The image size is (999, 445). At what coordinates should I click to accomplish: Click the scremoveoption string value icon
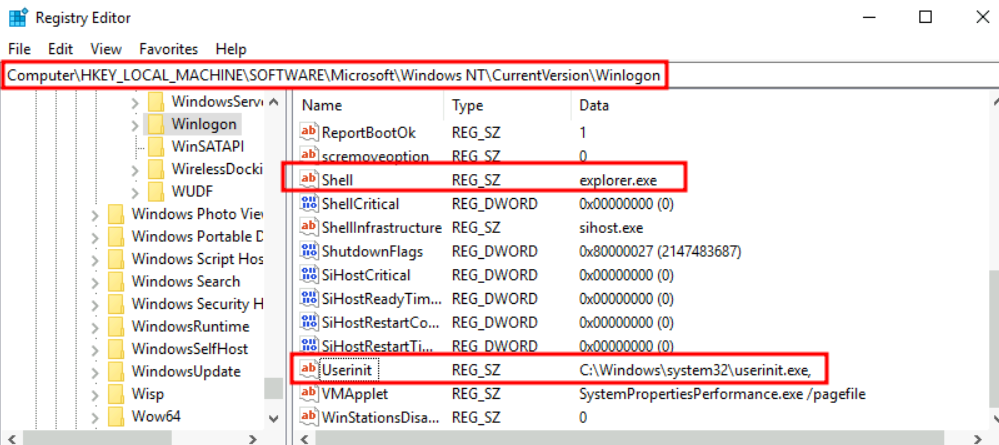(x=309, y=156)
